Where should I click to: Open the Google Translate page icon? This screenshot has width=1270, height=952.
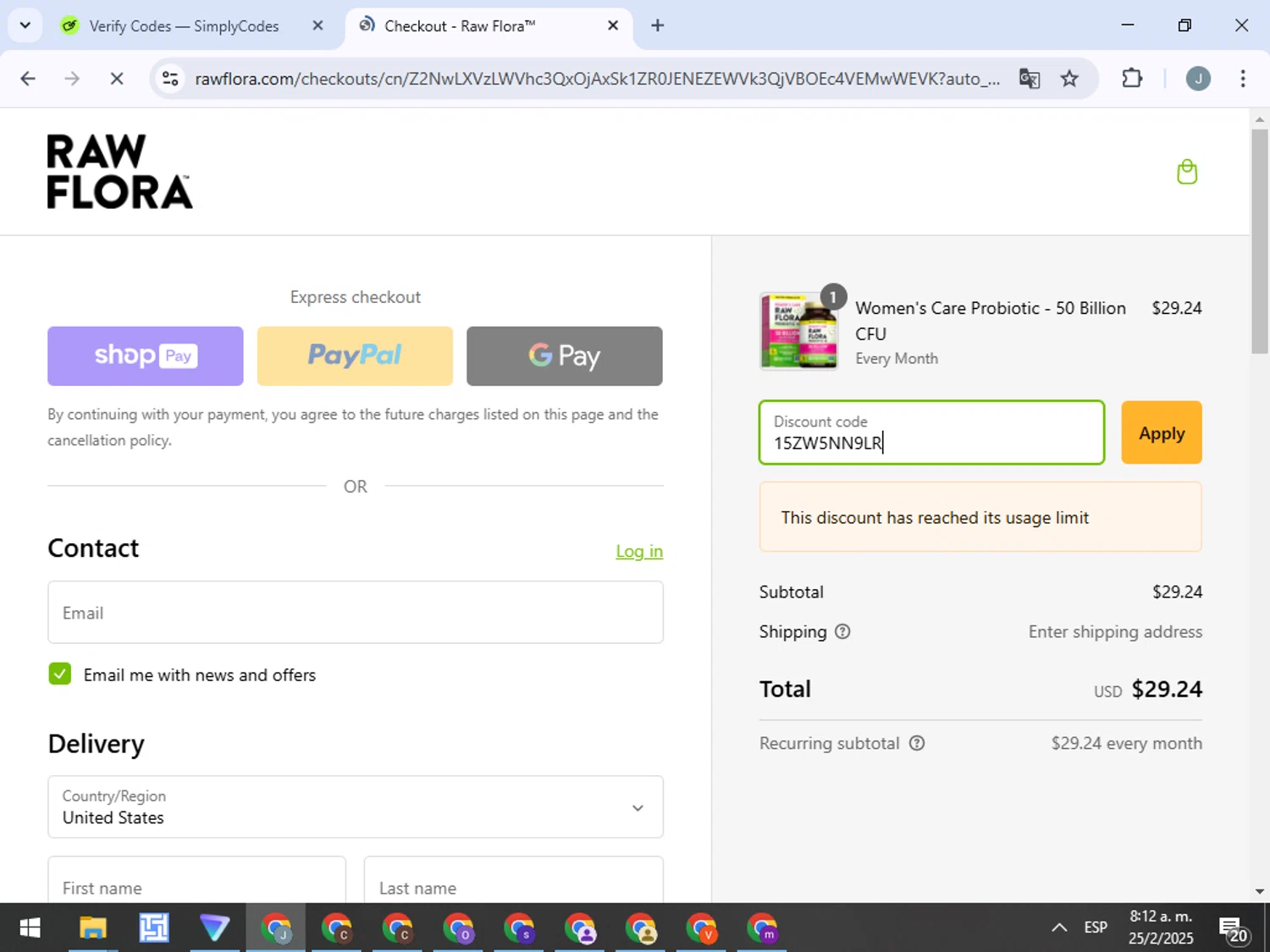[x=1030, y=79]
